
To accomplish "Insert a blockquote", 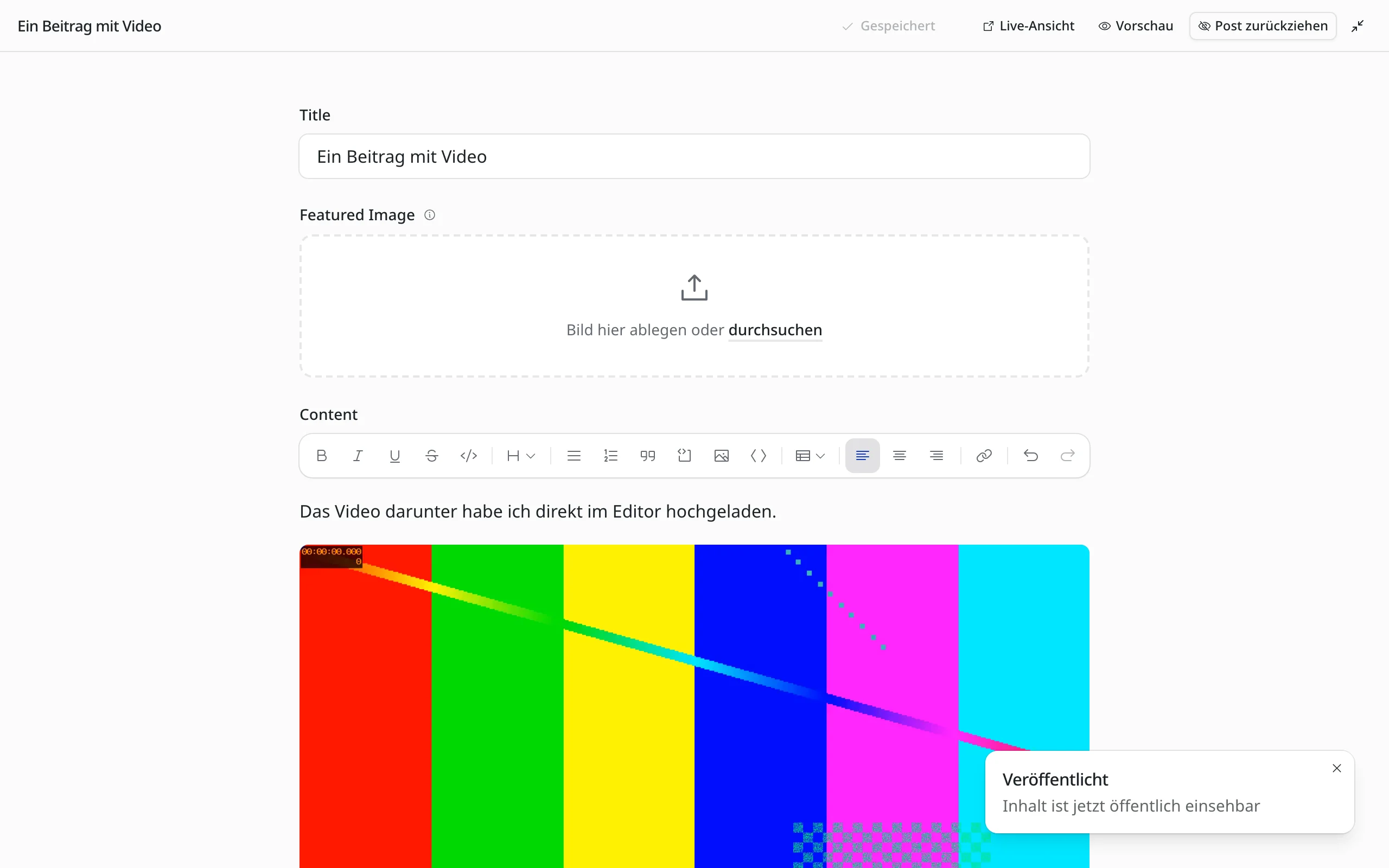I will pos(647,455).
